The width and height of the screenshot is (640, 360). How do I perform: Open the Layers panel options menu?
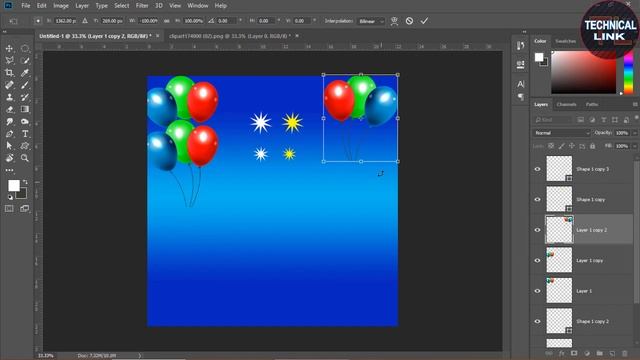tap(635, 104)
